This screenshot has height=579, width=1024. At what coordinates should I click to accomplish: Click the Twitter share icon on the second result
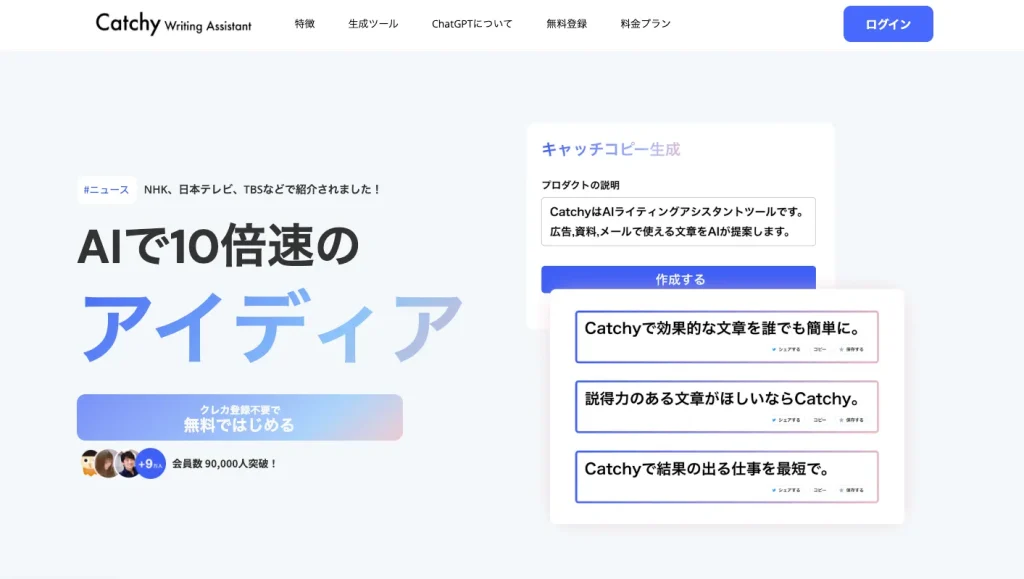(x=775, y=420)
